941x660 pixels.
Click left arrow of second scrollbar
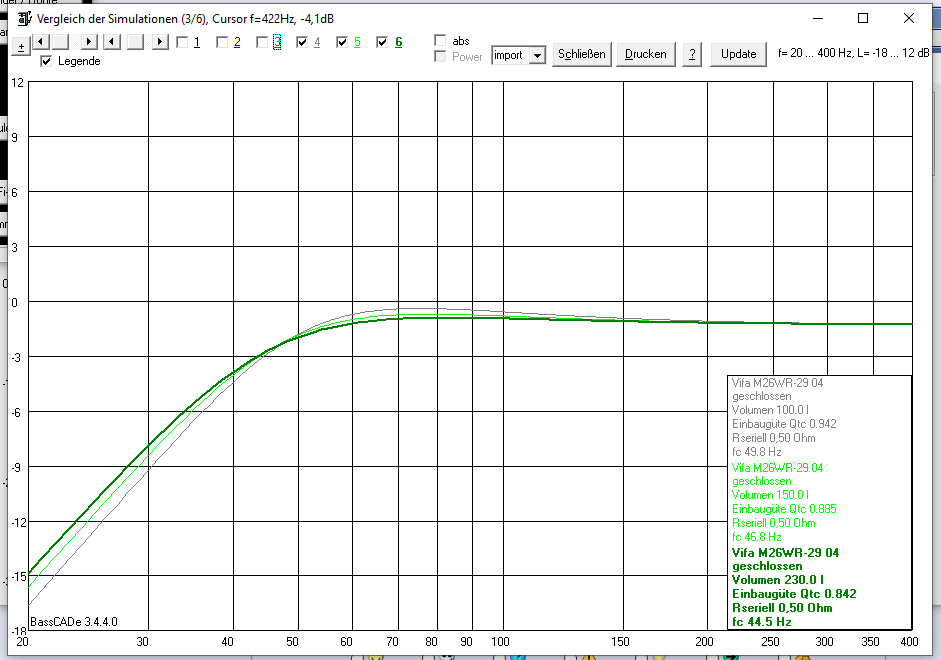point(112,42)
